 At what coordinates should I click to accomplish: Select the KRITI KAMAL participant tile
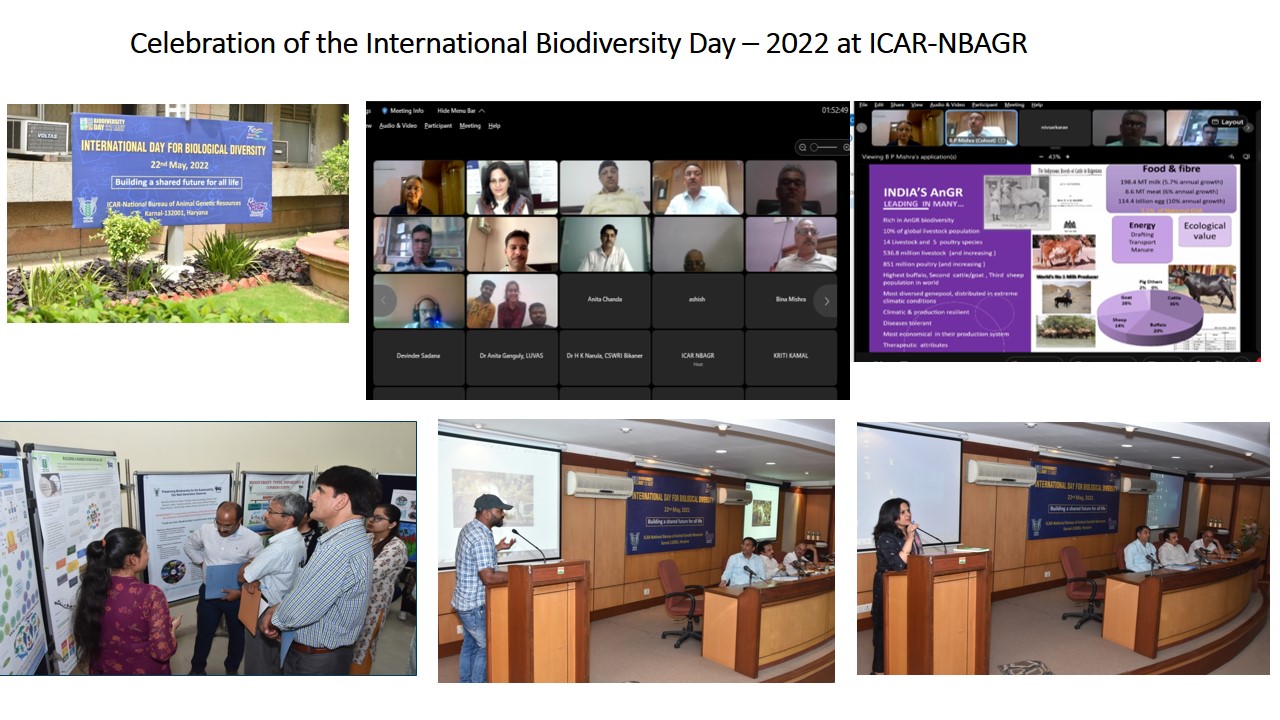point(790,357)
